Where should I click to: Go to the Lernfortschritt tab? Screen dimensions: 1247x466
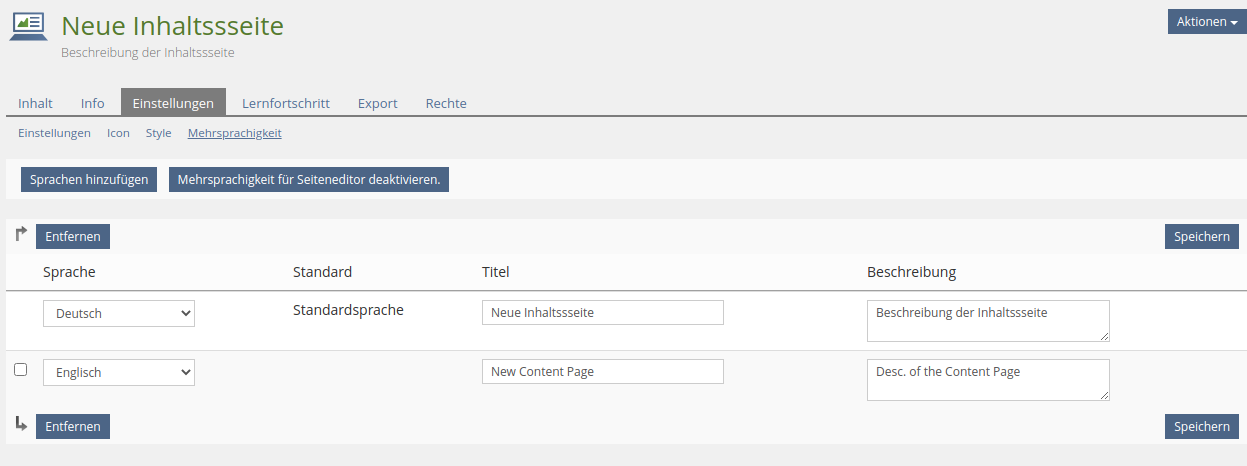coord(286,103)
